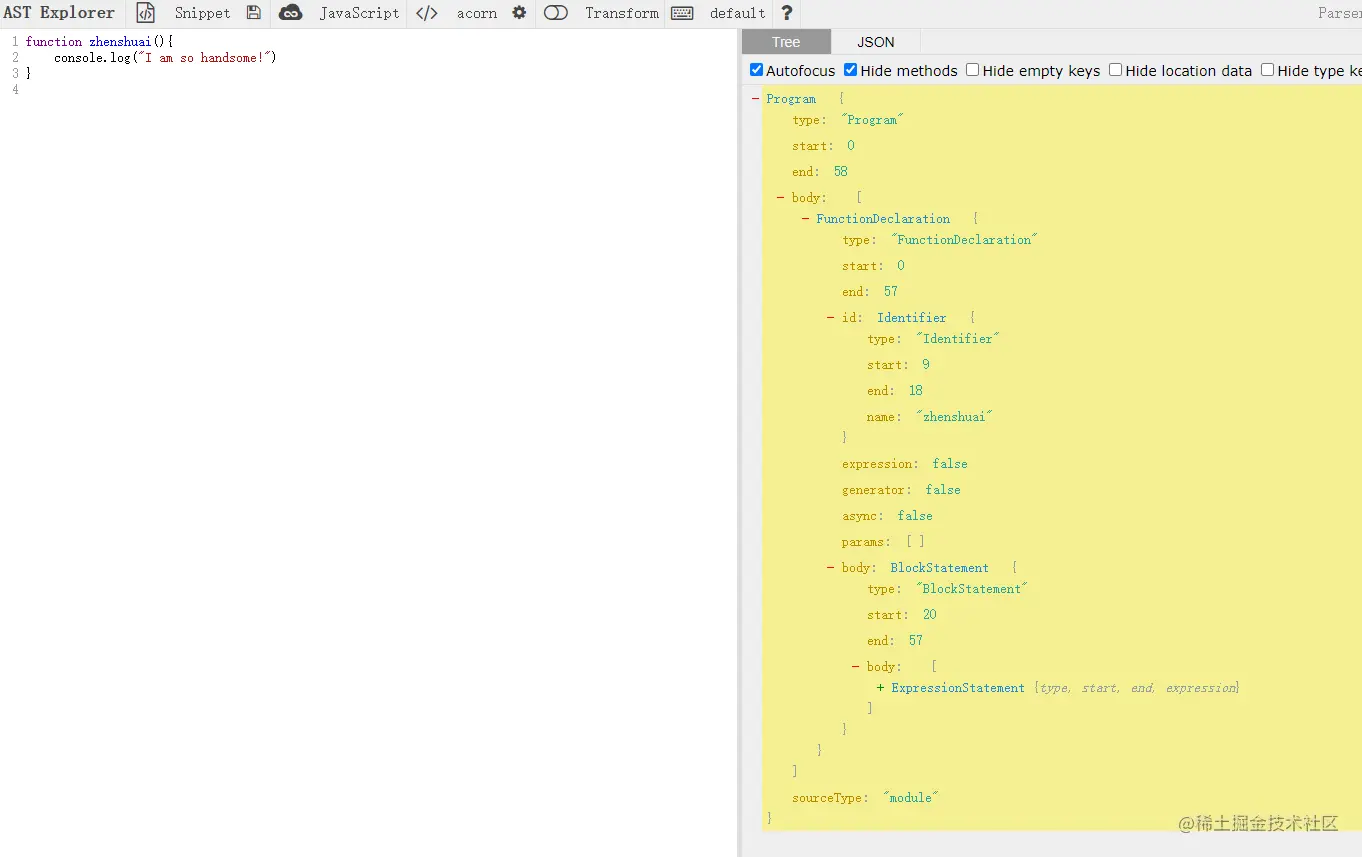1362x857 pixels.
Task: Click the 'expression: false' row
Action: click(x=905, y=464)
